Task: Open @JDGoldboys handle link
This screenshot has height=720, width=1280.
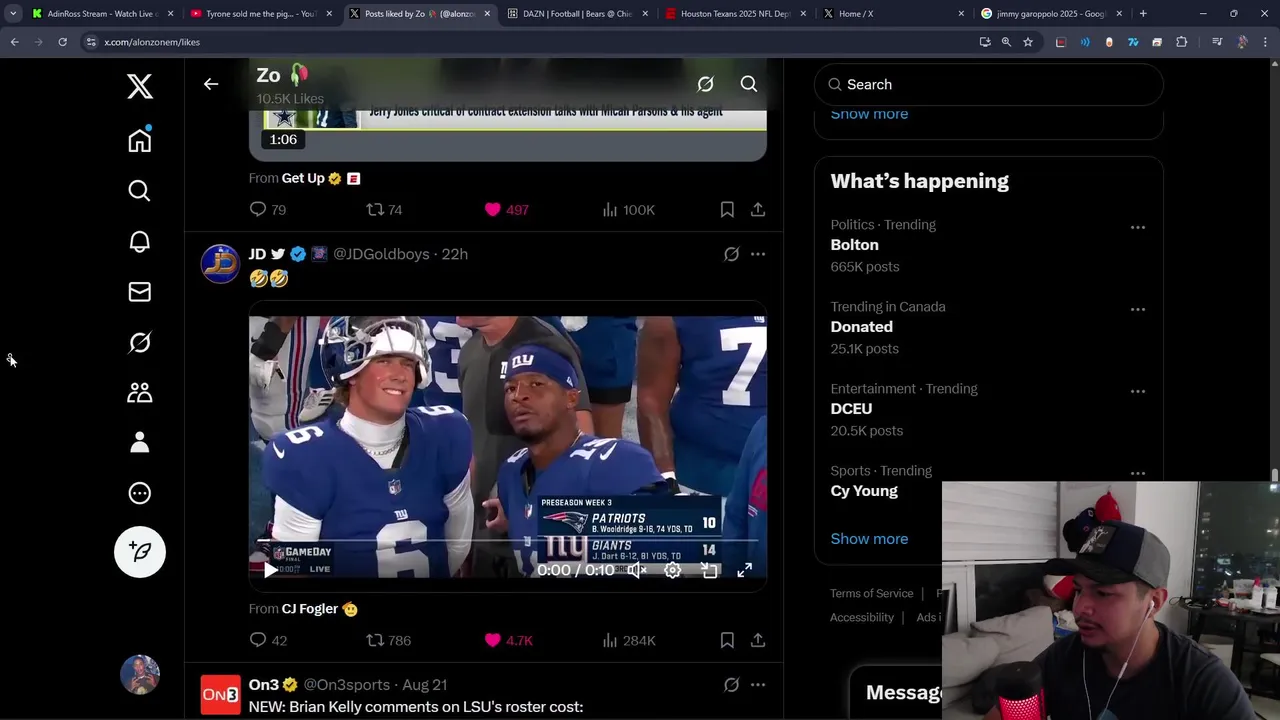Action: [x=381, y=254]
